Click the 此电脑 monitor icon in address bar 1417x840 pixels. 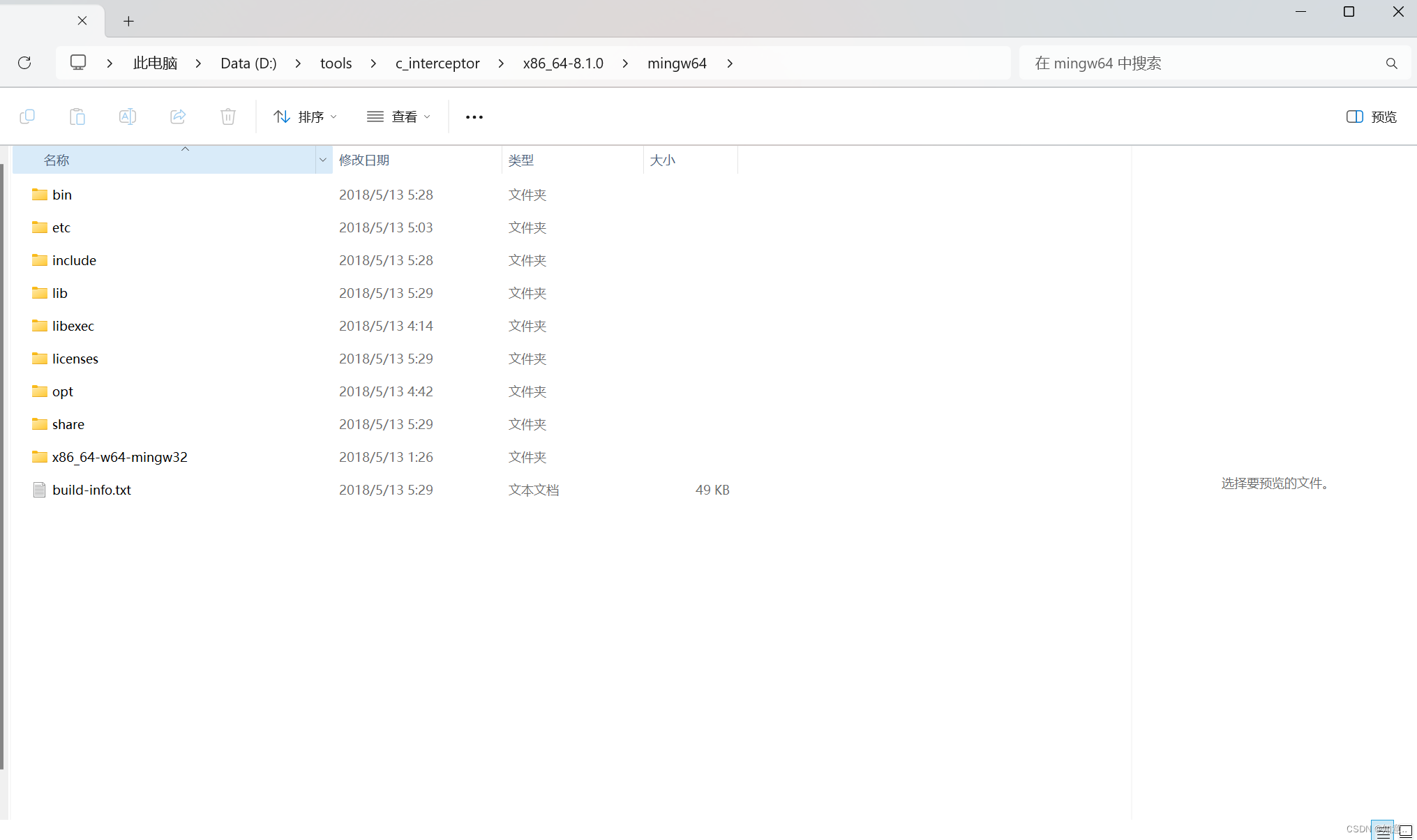coord(77,62)
